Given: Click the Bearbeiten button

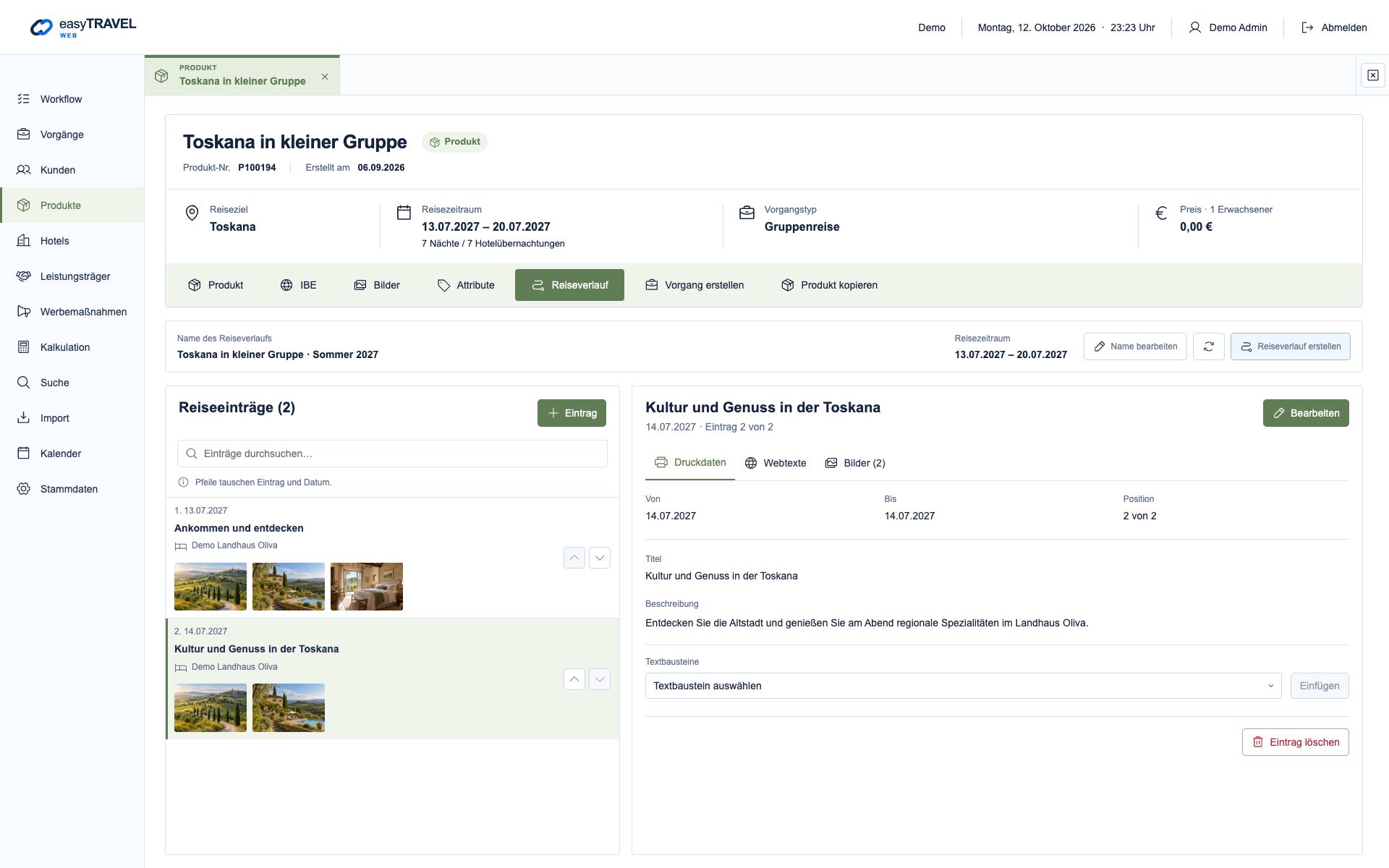Looking at the screenshot, I should pyautogui.click(x=1306, y=413).
